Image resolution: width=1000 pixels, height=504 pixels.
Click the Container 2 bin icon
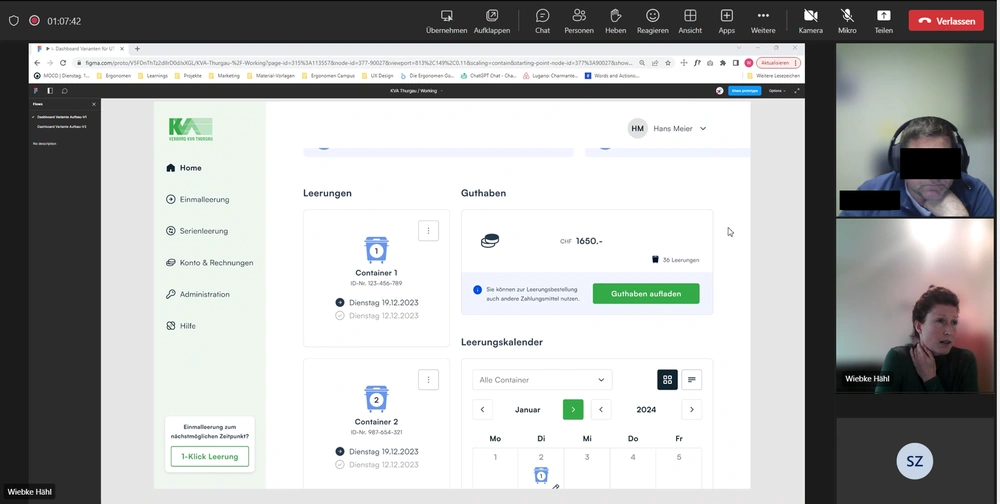click(x=376, y=399)
